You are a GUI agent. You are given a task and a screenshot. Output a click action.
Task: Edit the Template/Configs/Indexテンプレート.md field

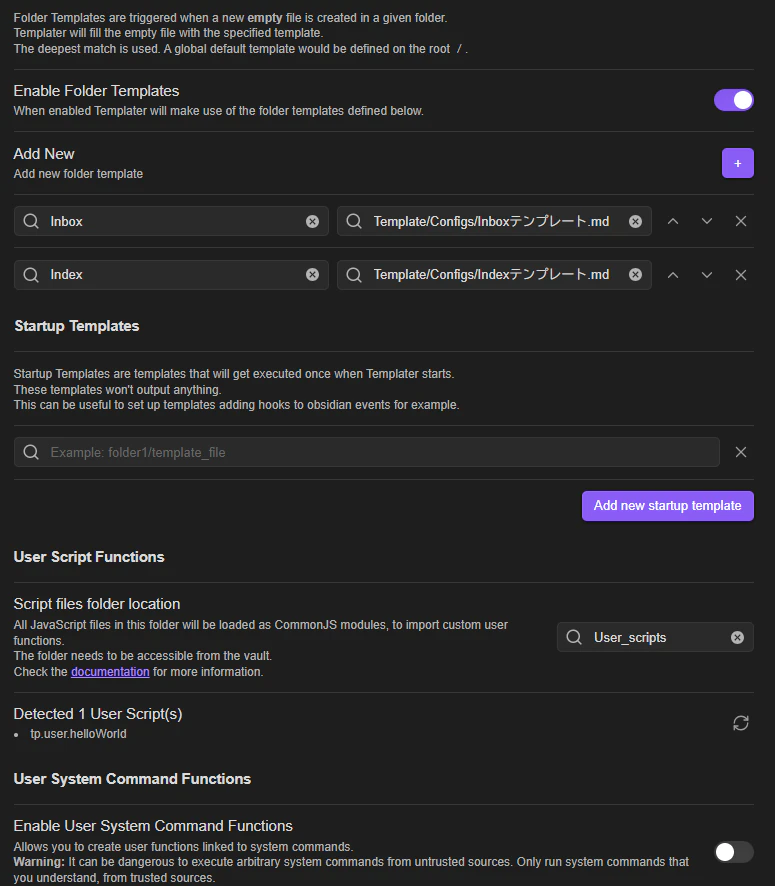click(494, 275)
